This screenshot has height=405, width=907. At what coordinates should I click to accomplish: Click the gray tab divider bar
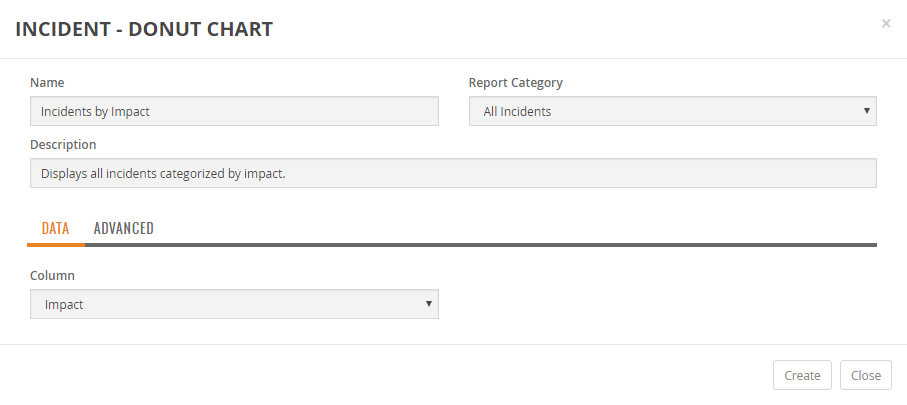(481, 245)
